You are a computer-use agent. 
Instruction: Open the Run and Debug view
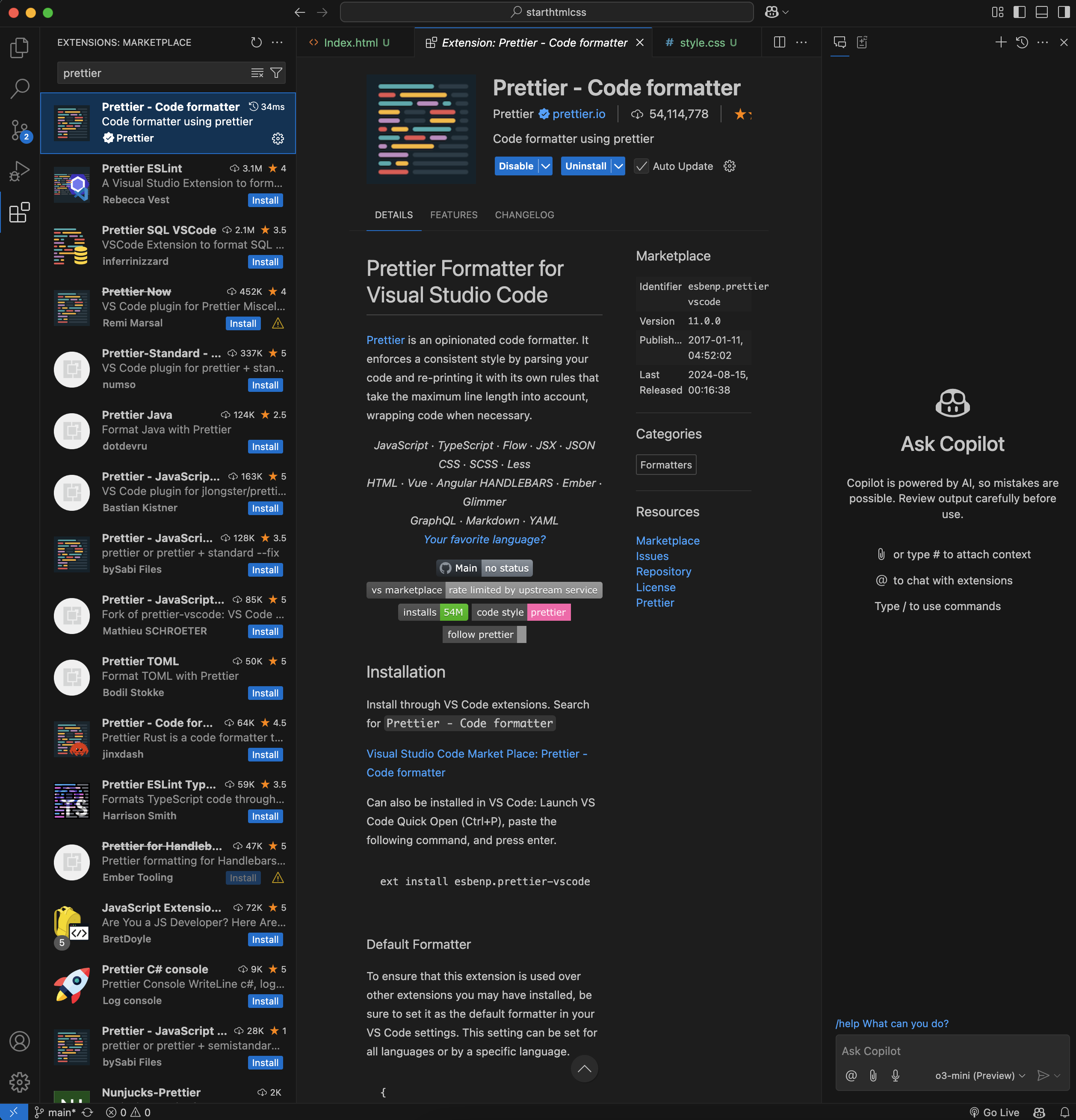point(19,171)
